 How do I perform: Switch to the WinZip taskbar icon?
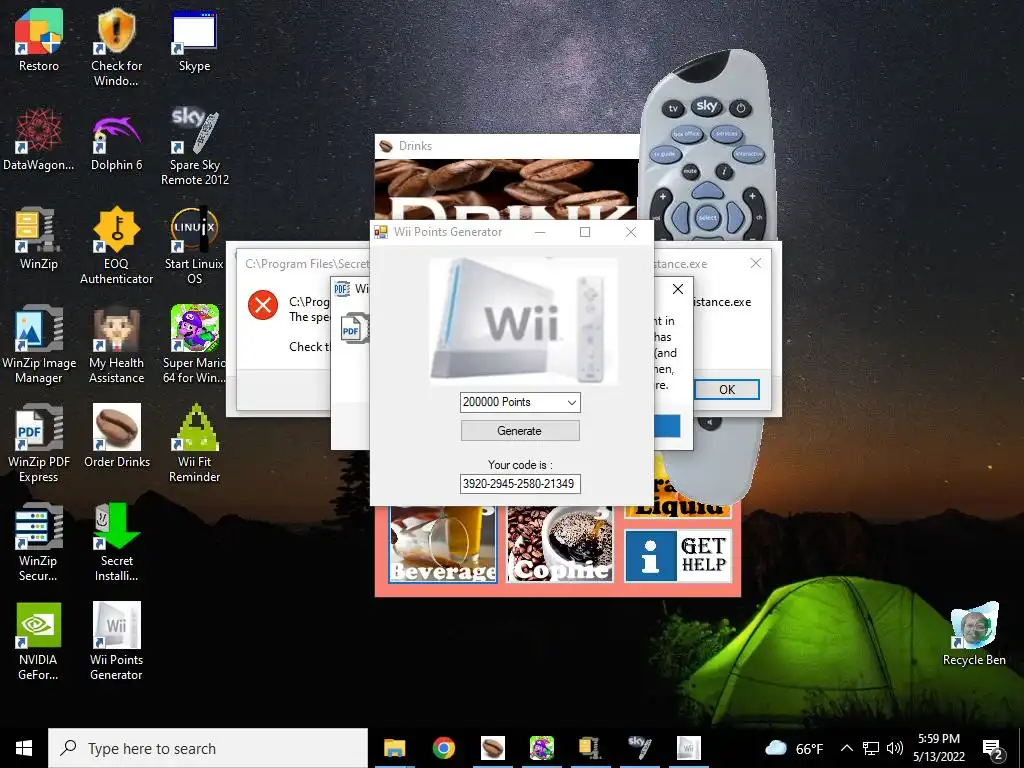[x=590, y=748]
